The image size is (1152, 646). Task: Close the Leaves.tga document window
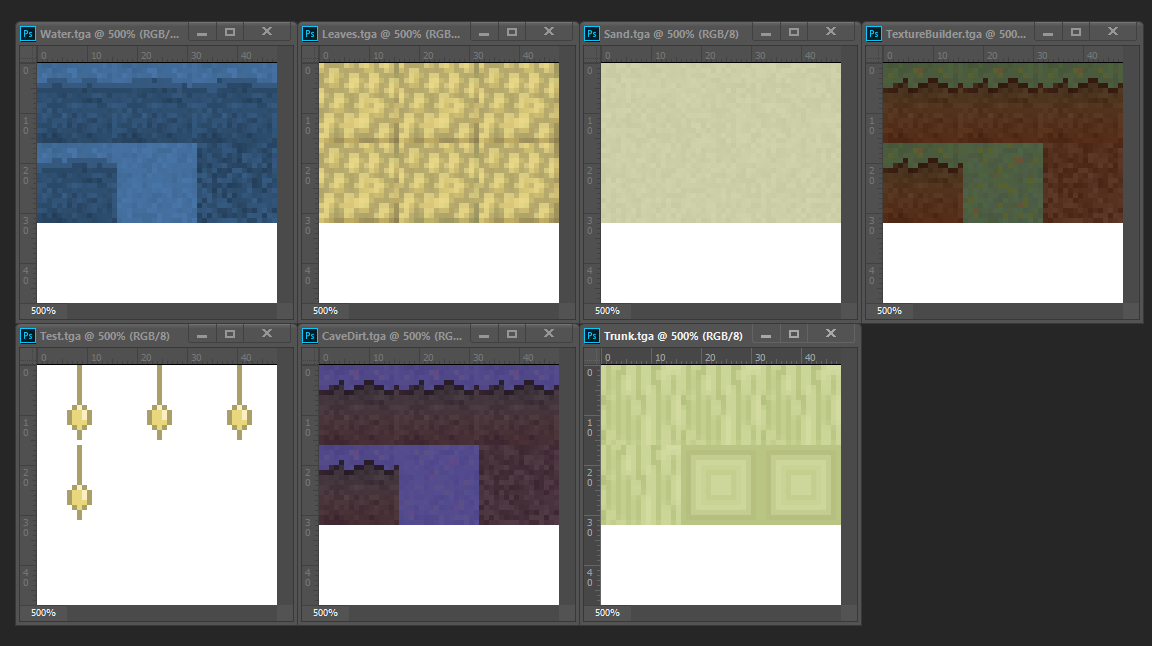click(549, 32)
